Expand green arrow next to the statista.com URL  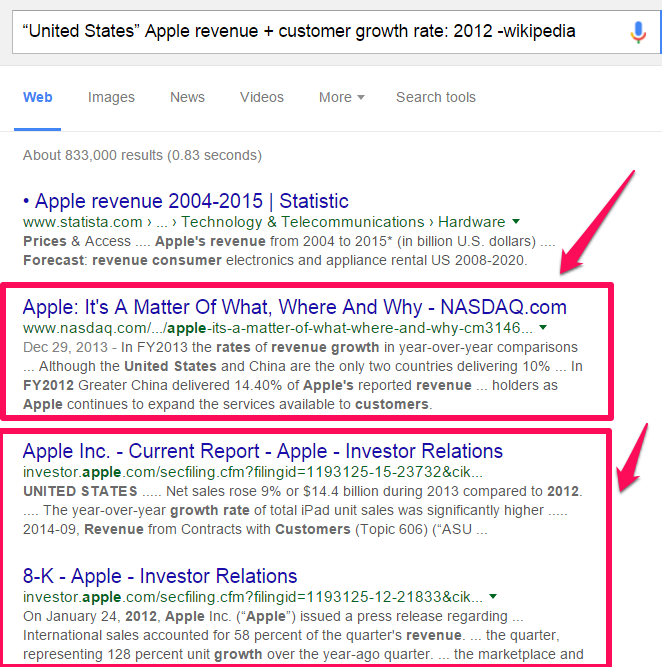pos(516,222)
